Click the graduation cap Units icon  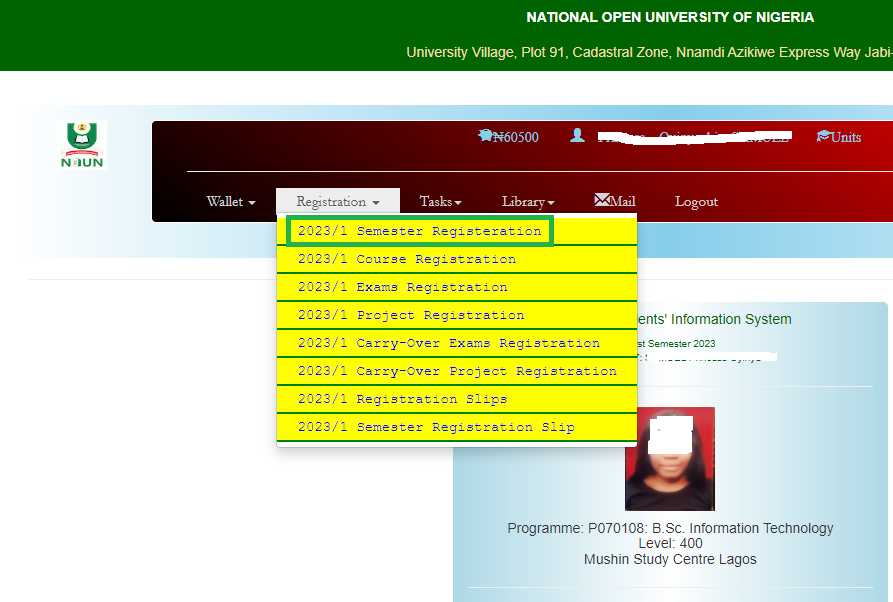(x=823, y=136)
